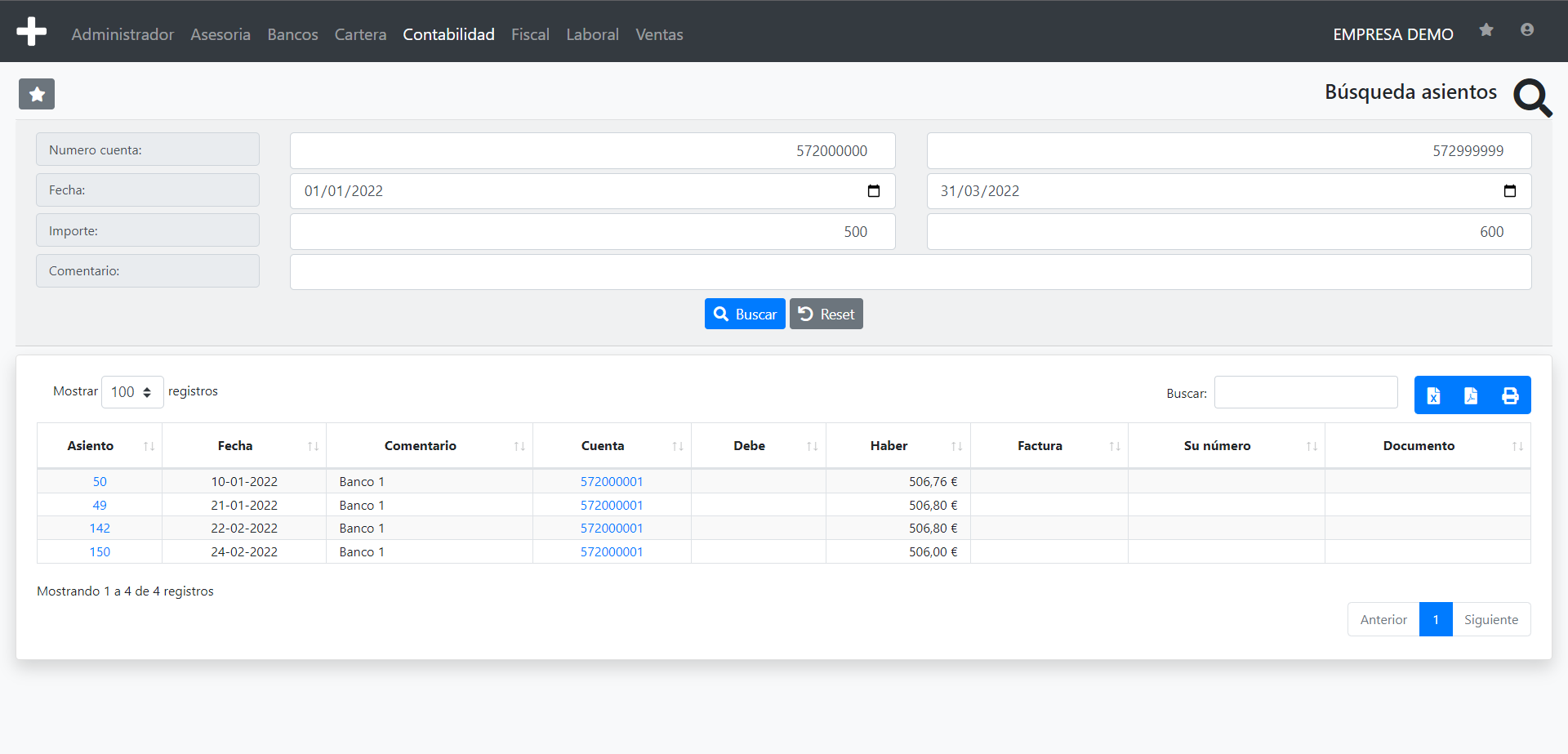Sort by Debe column arrows
Image resolution: width=1568 pixels, height=754 pixels.
(x=813, y=446)
